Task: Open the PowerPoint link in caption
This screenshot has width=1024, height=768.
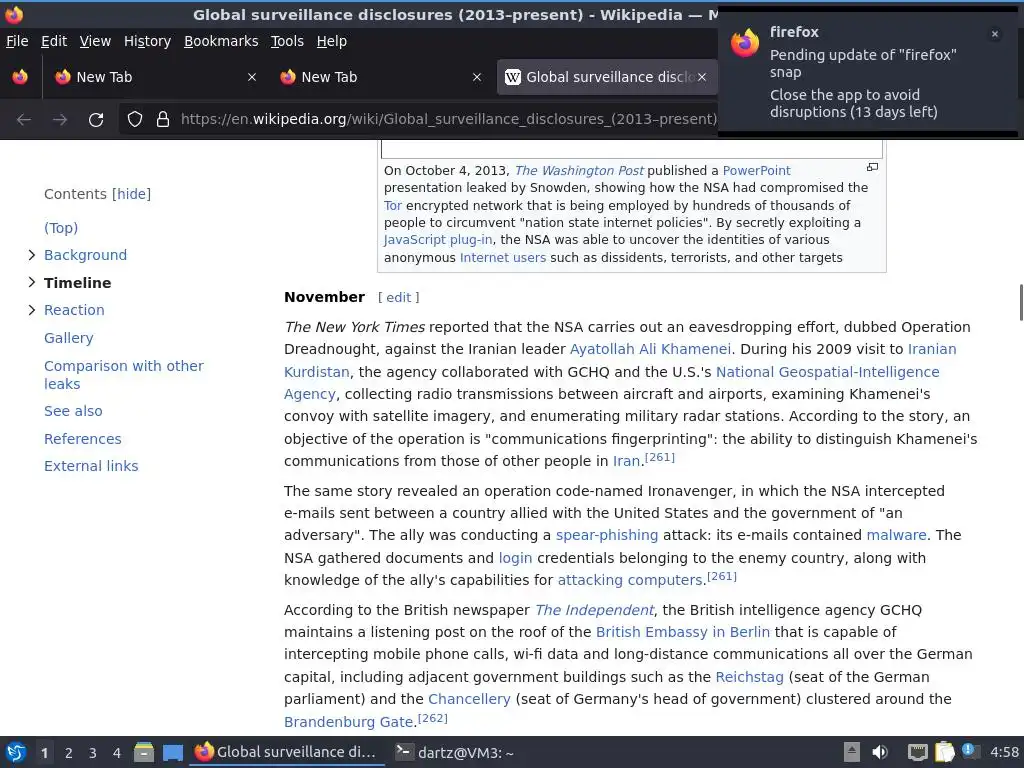Action: tap(756, 170)
